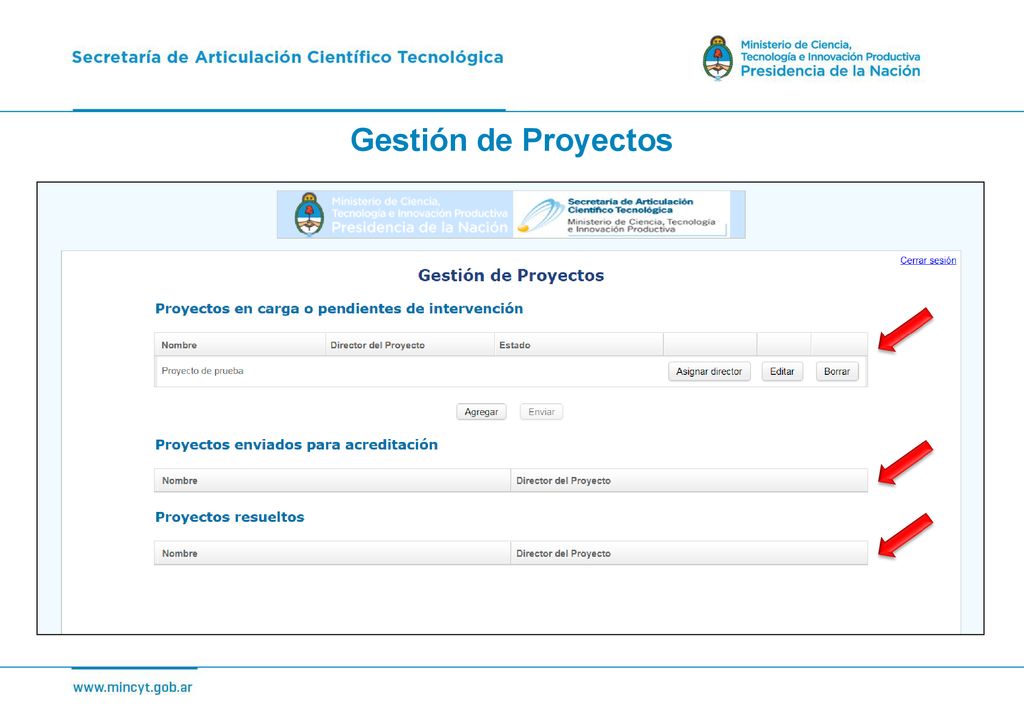This screenshot has height=709, width=1024.
Task: Click the Asignar director button
Action: (709, 371)
